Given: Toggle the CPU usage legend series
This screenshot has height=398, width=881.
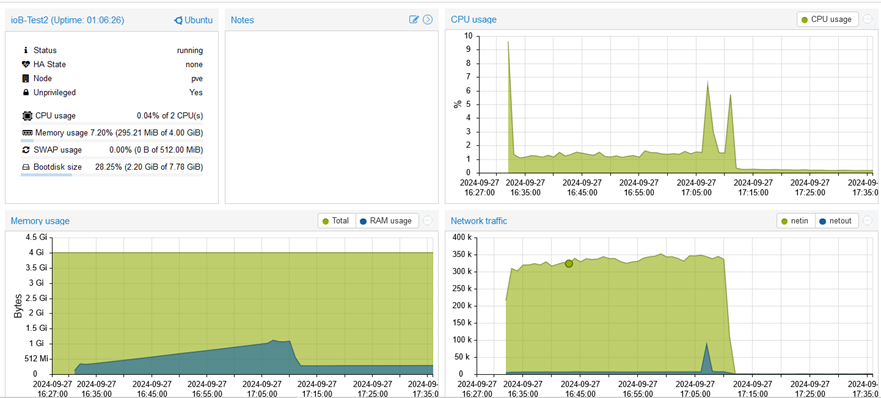Looking at the screenshot, I should click(828, 19).
